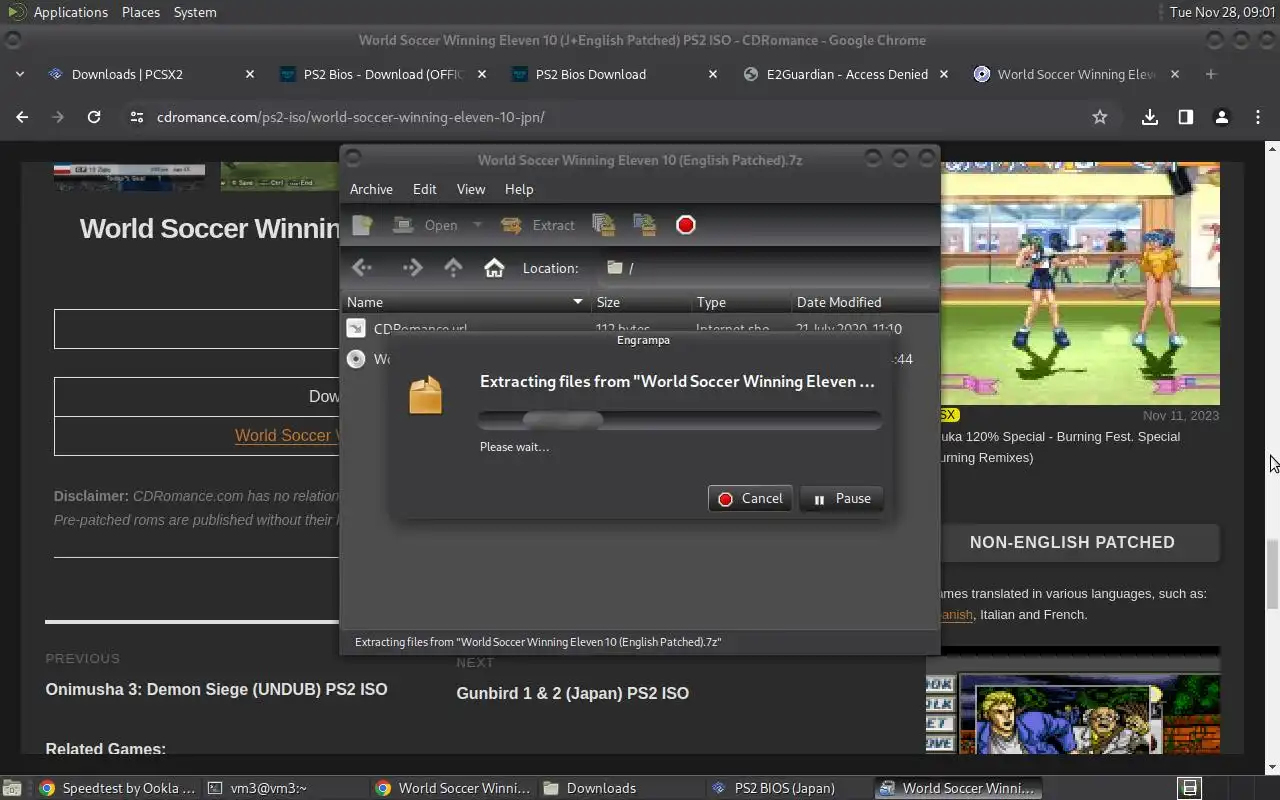Click the show desktop icon in taskbar
The height and width of the screenshot is (800, 1280).
(x=12, y=788)
